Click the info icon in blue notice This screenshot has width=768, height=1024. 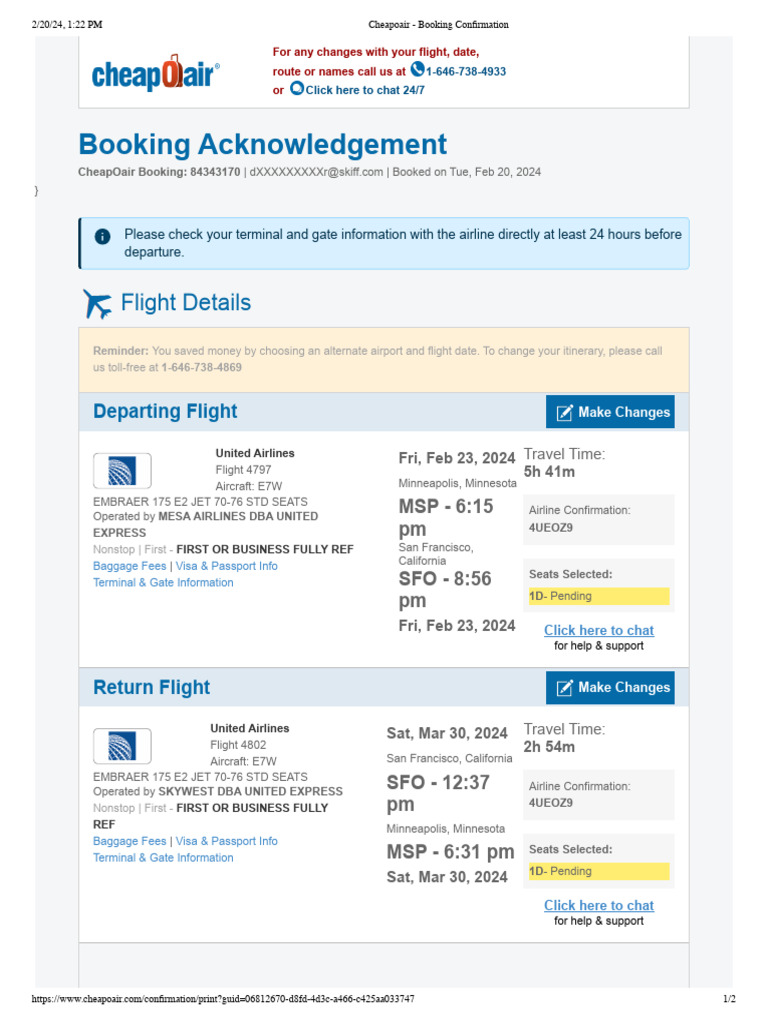(103, 236)
